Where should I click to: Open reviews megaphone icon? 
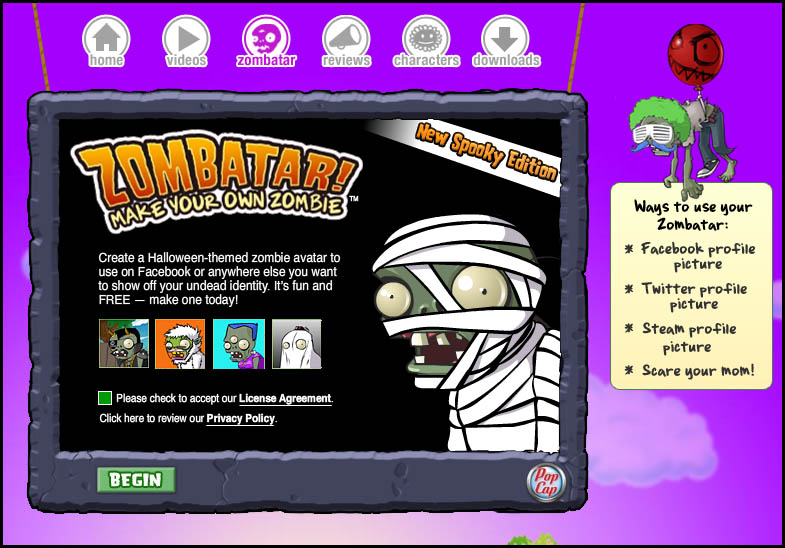[x=346, y=41]
